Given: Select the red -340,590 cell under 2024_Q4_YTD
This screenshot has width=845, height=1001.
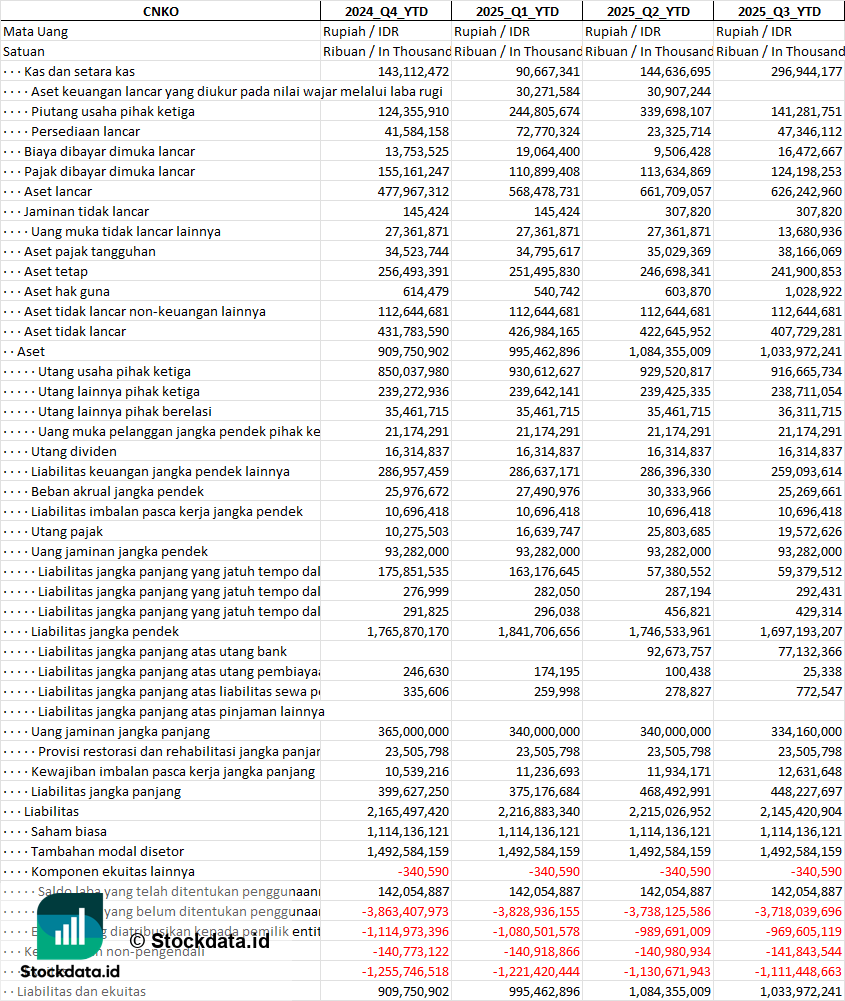Looking at the screenshot, I should [x=423, y=871].
